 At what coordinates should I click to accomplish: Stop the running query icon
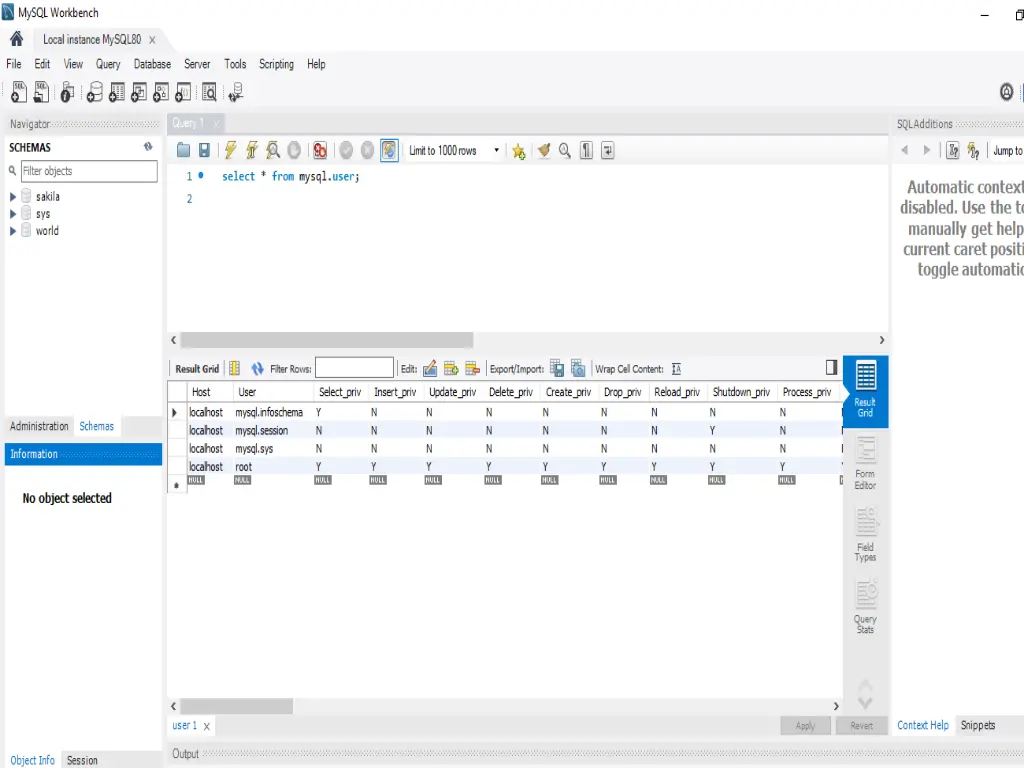pyautogui.click(x=295, y=151)
